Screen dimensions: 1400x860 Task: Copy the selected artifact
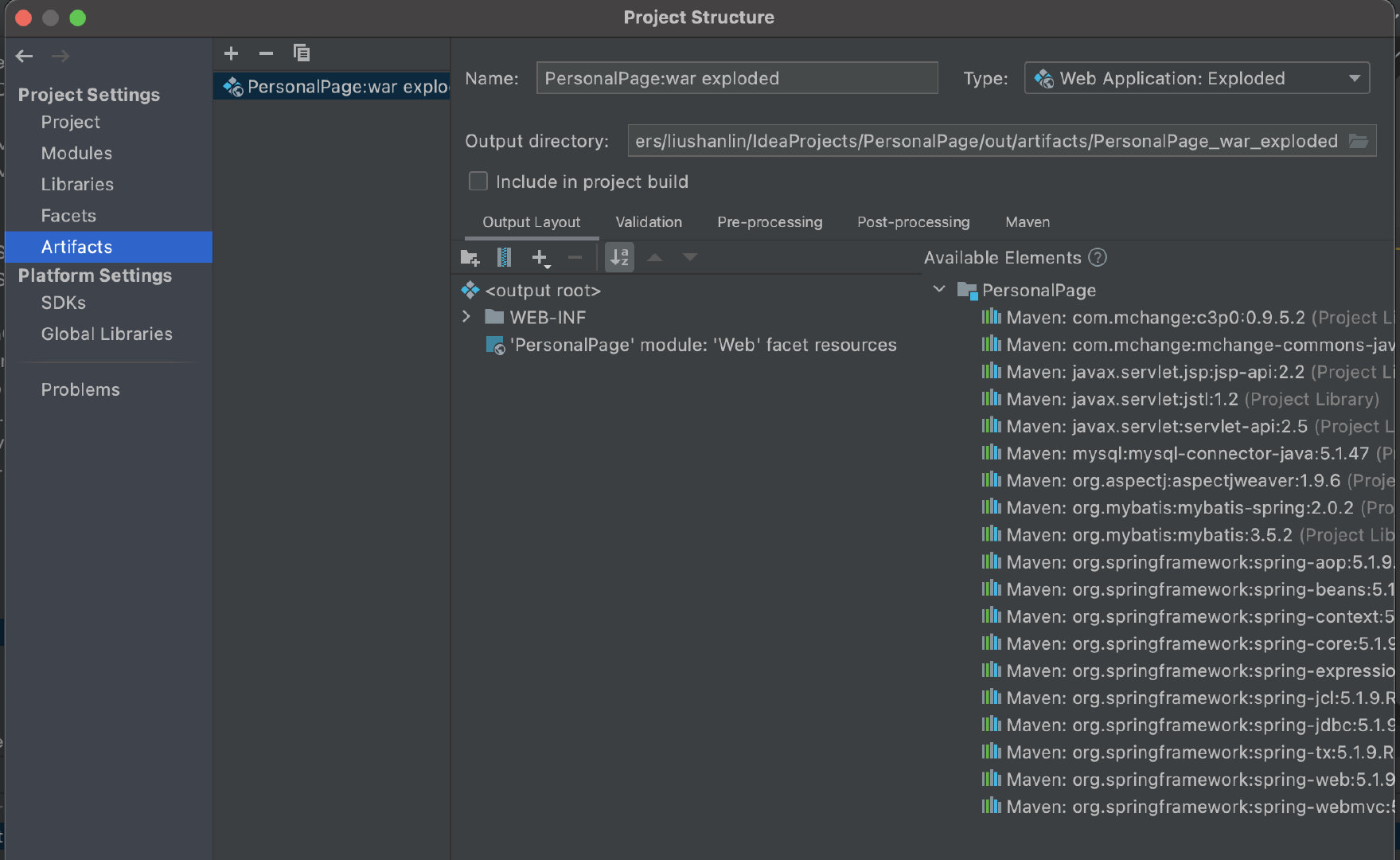[x=302, y=53]
